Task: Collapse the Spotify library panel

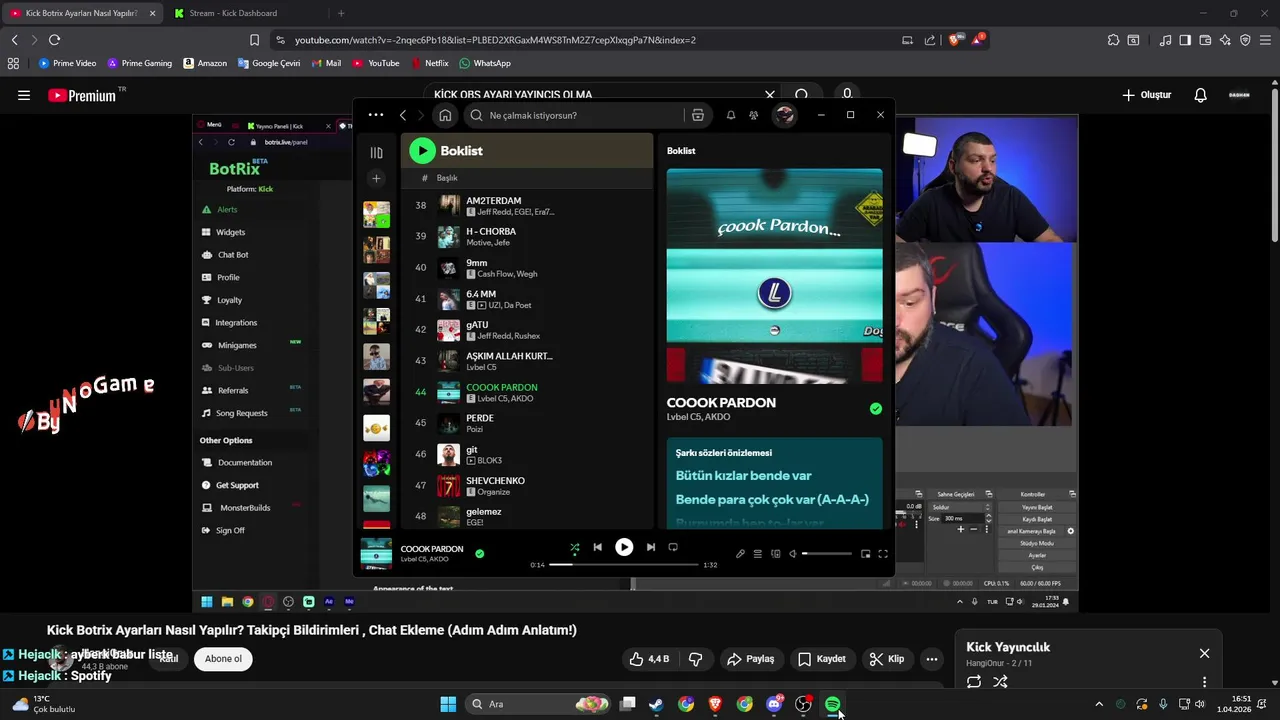Action: [376, 152]
